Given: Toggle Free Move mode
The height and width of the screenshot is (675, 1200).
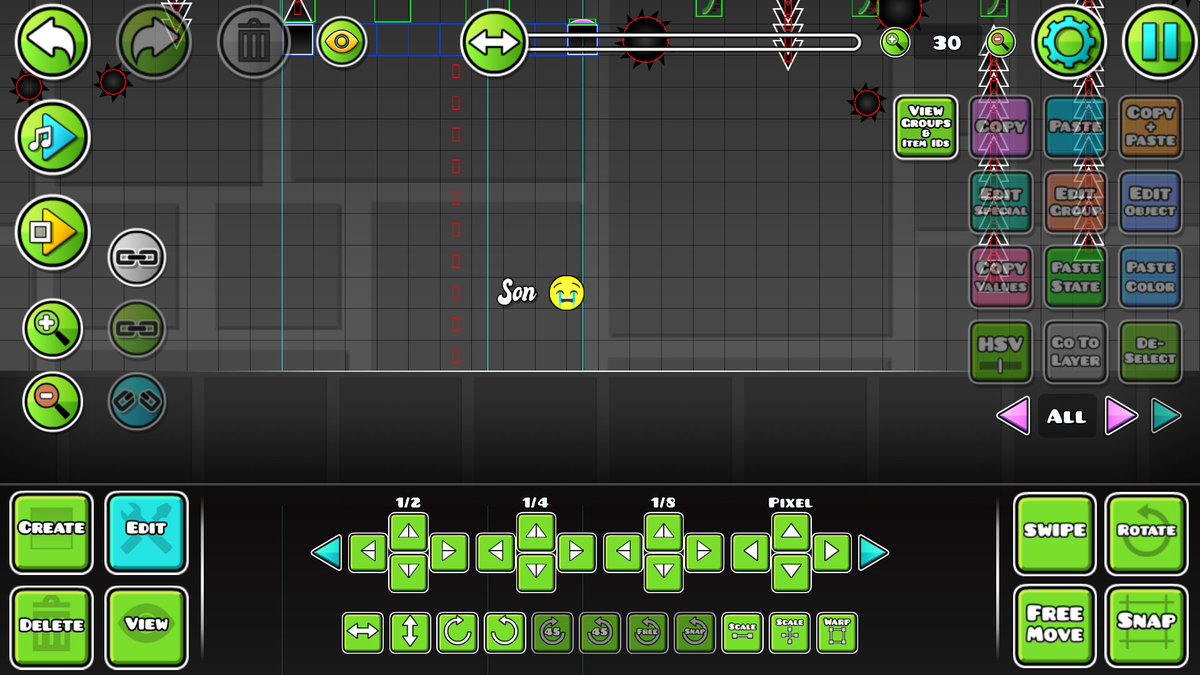Looking at the screenshot, I should pyautogui.click(x=1055, y=627).
